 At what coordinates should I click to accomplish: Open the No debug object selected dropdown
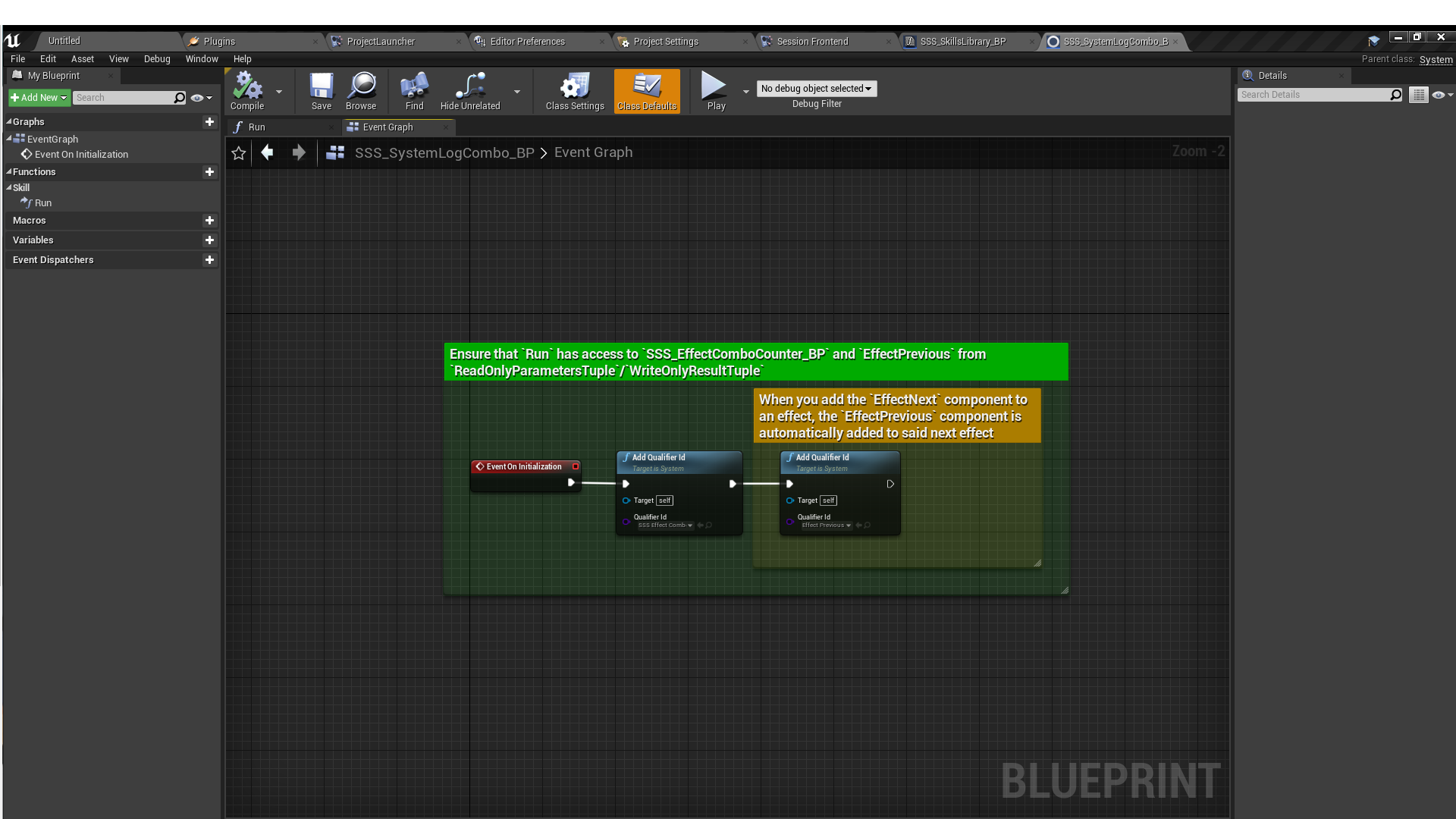[x=816, y=89]
